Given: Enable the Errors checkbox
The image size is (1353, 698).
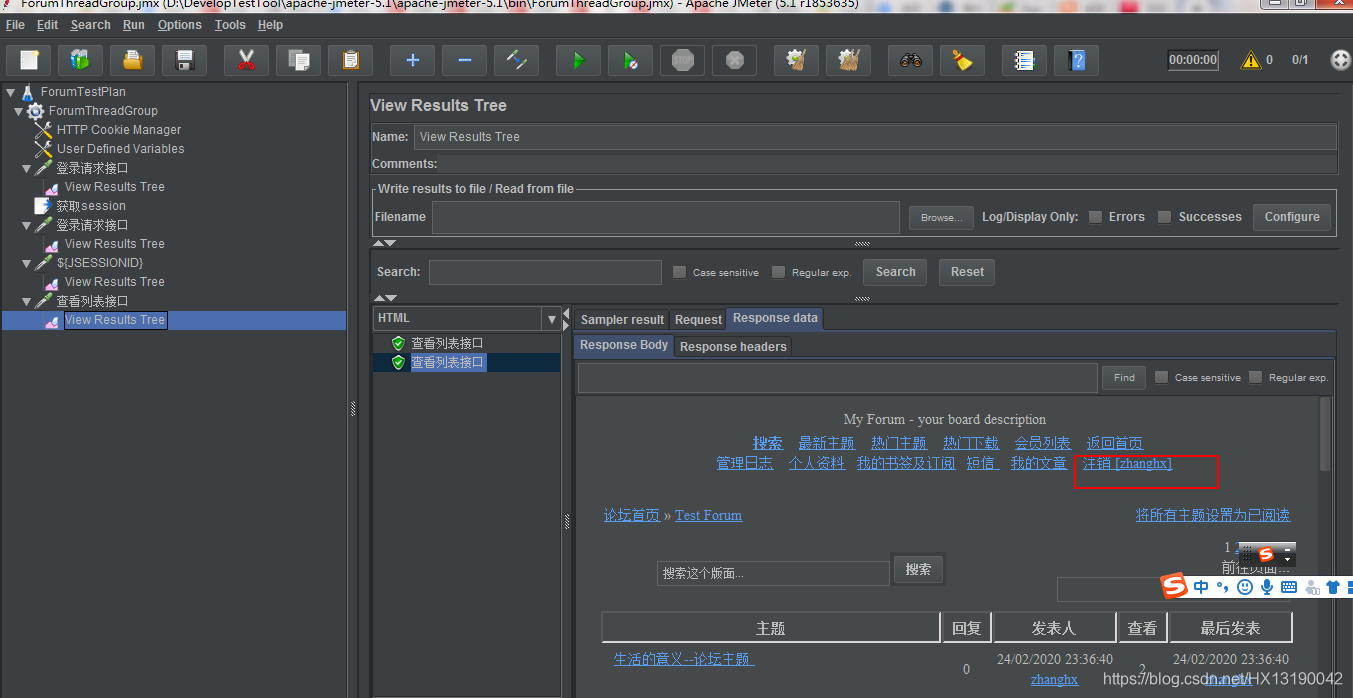Looking at the screenshot, I should 1095,217.
